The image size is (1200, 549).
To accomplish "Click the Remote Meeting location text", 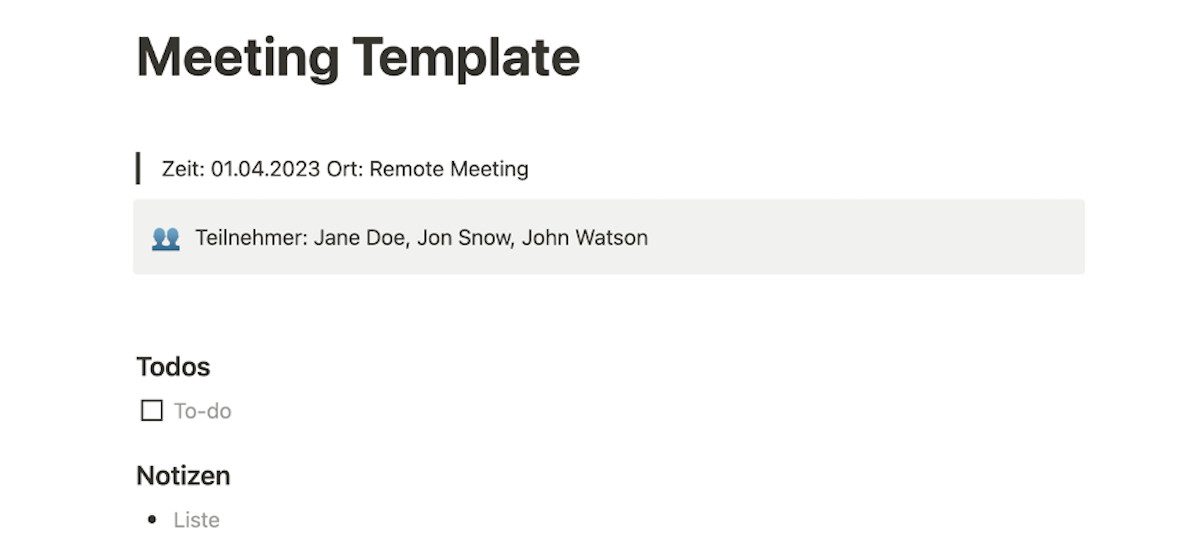I will pyautogui.click(x=449, y=169).
